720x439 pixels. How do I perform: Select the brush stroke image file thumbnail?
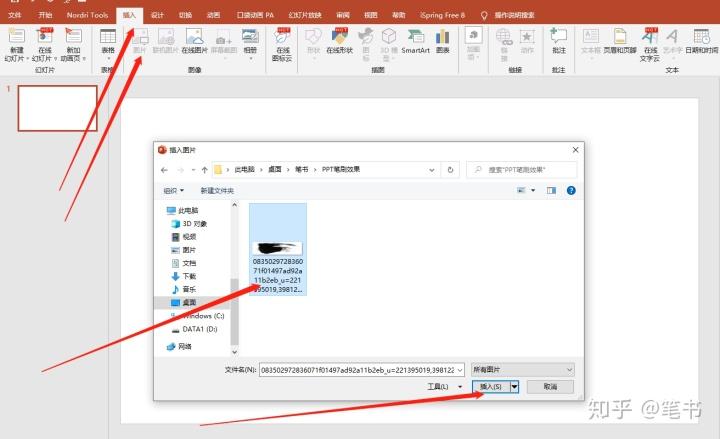coord(278,249)
